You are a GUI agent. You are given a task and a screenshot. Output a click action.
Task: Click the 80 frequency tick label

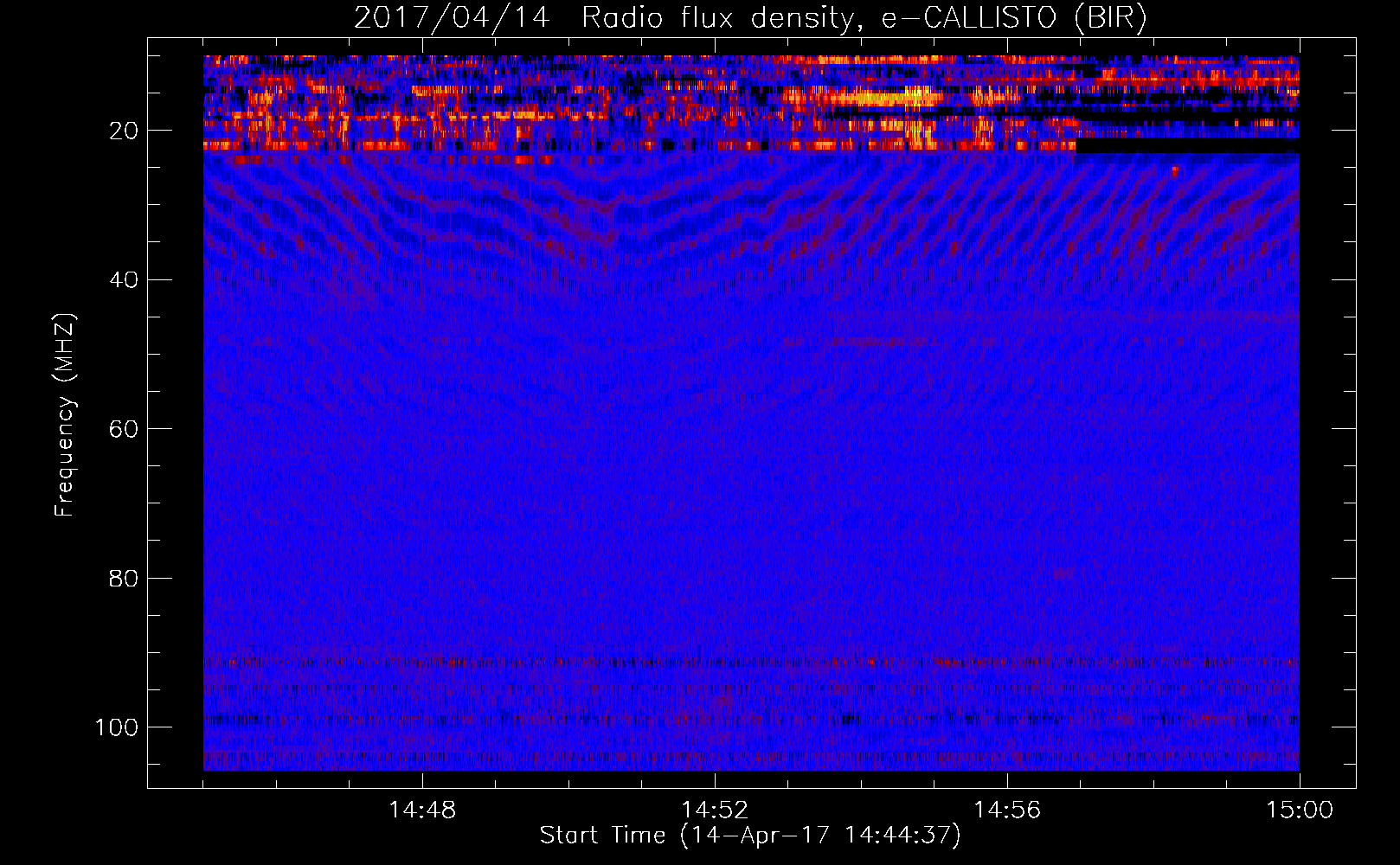coord(124,578)
